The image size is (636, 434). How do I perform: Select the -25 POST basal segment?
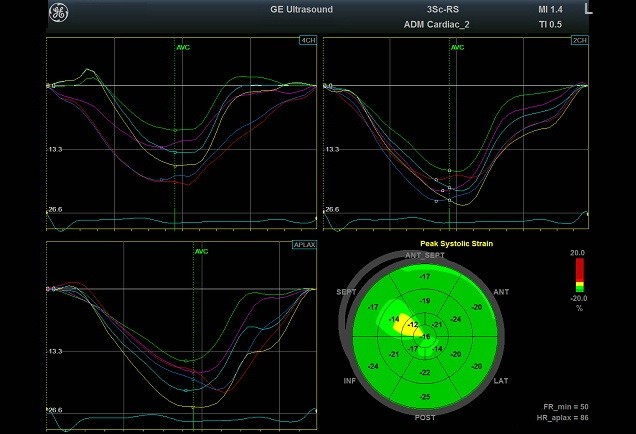[x=427, y=398]
